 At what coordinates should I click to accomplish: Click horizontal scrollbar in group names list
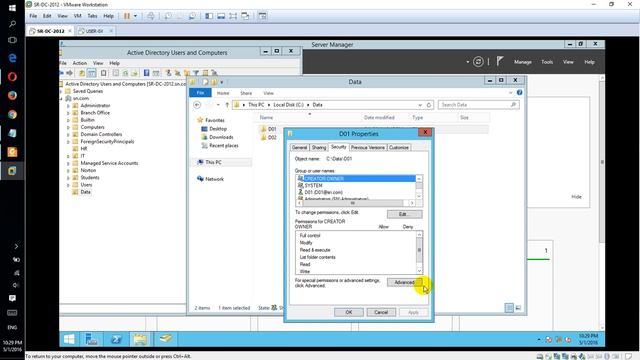(x=353, y=203)
